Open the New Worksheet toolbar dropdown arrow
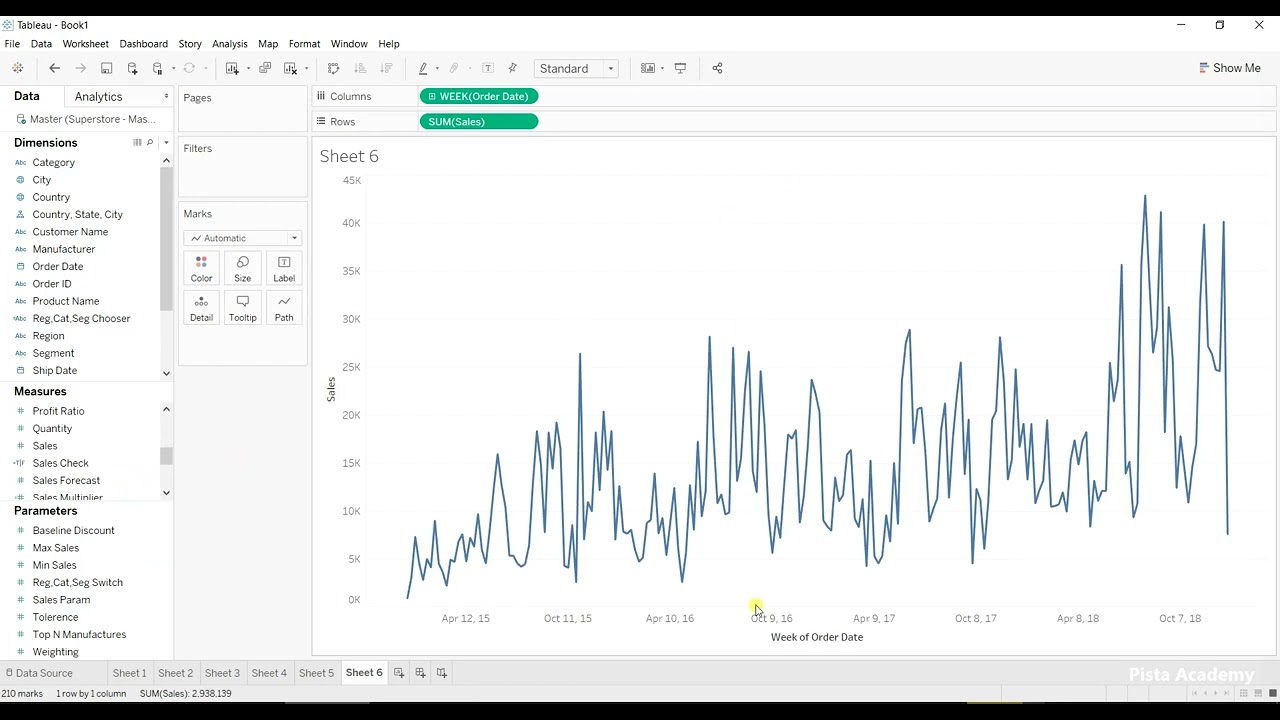 coord(248,69)
